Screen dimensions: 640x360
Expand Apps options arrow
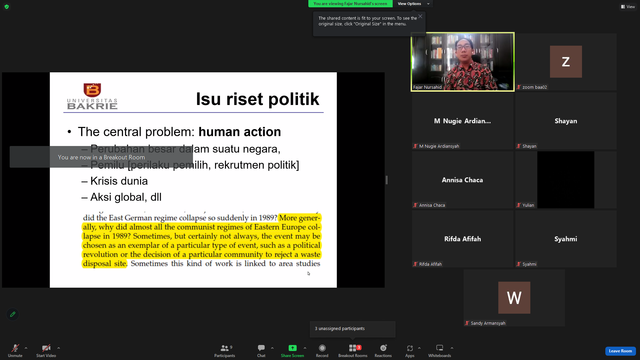pyautogui.click(x=419, y=348)
